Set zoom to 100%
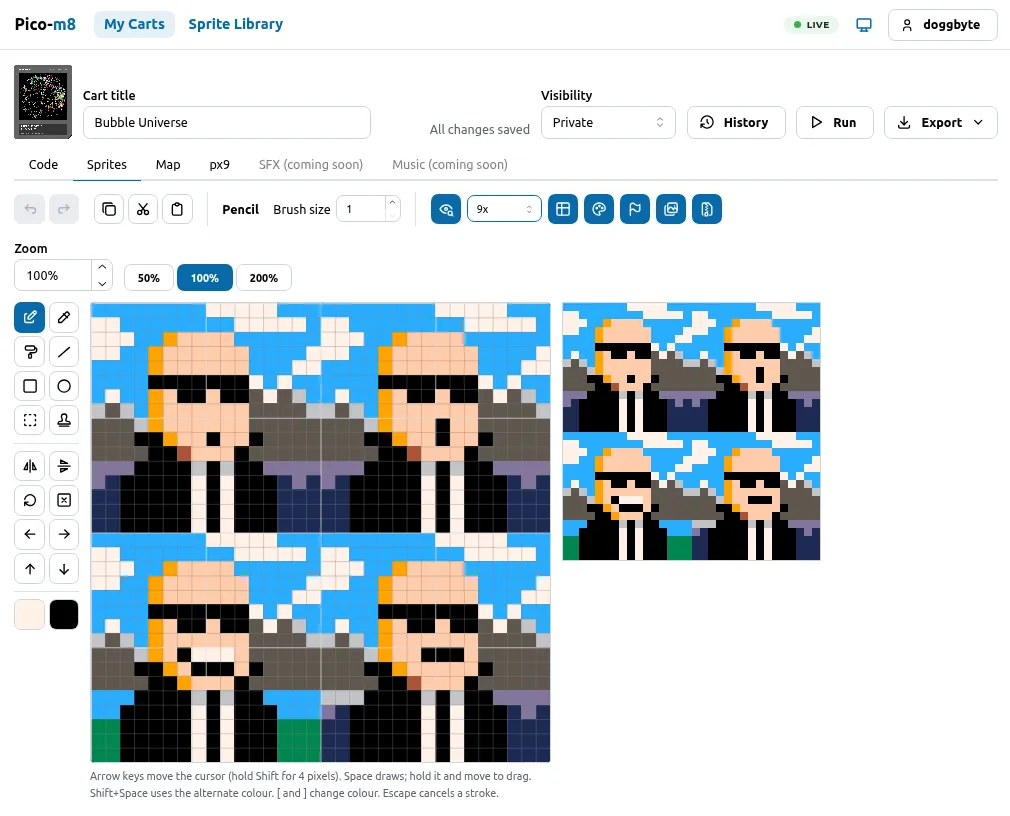Image resolution: width=1010 pixels, height=816 pixels. tap(205, 278)
